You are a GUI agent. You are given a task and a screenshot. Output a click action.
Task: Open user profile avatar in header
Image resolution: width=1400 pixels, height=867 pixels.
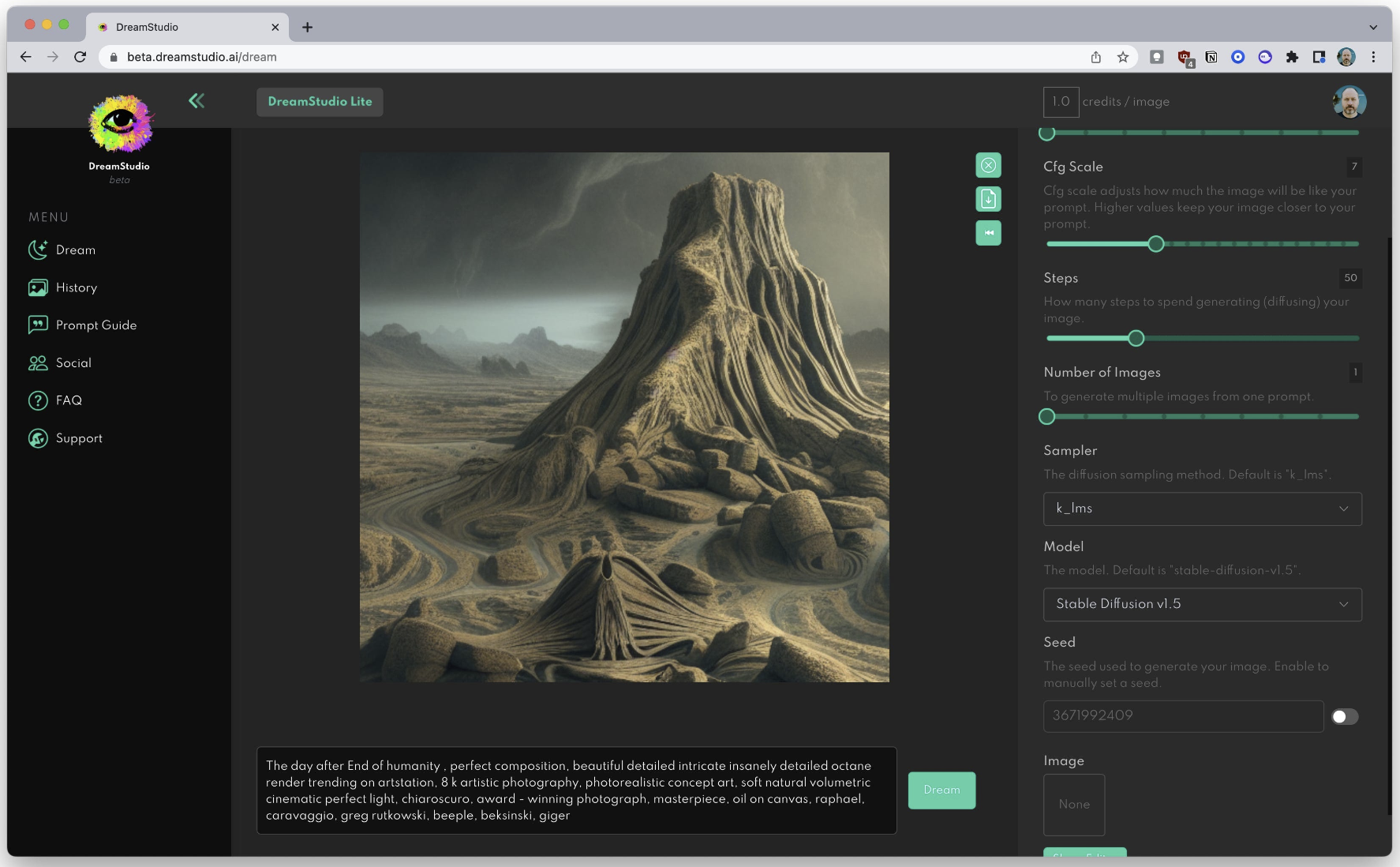click(1349, 102)
